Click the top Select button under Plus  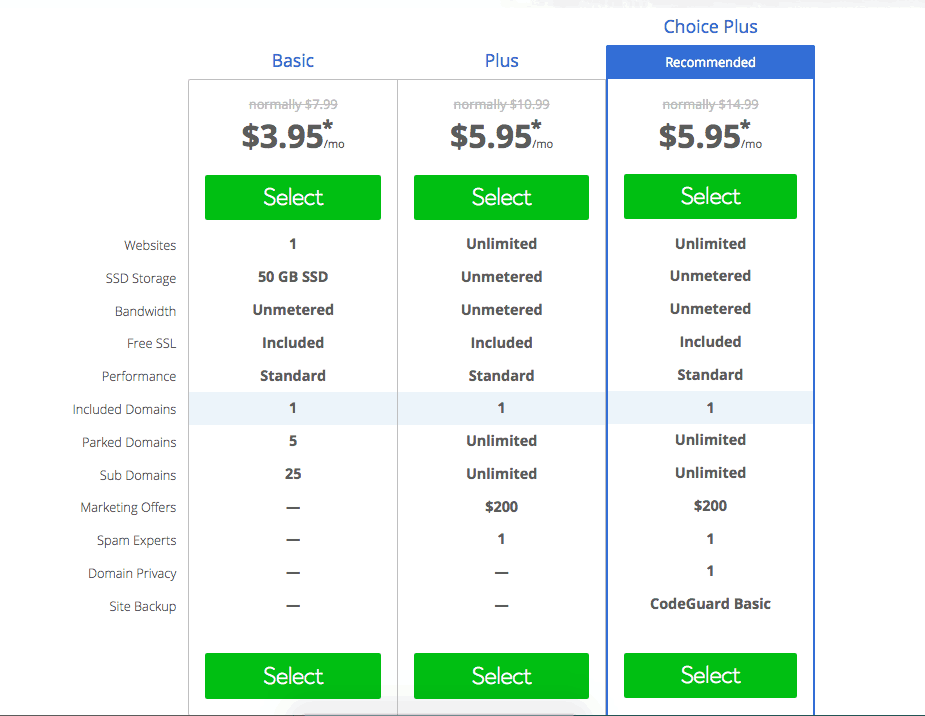(501, 197)
